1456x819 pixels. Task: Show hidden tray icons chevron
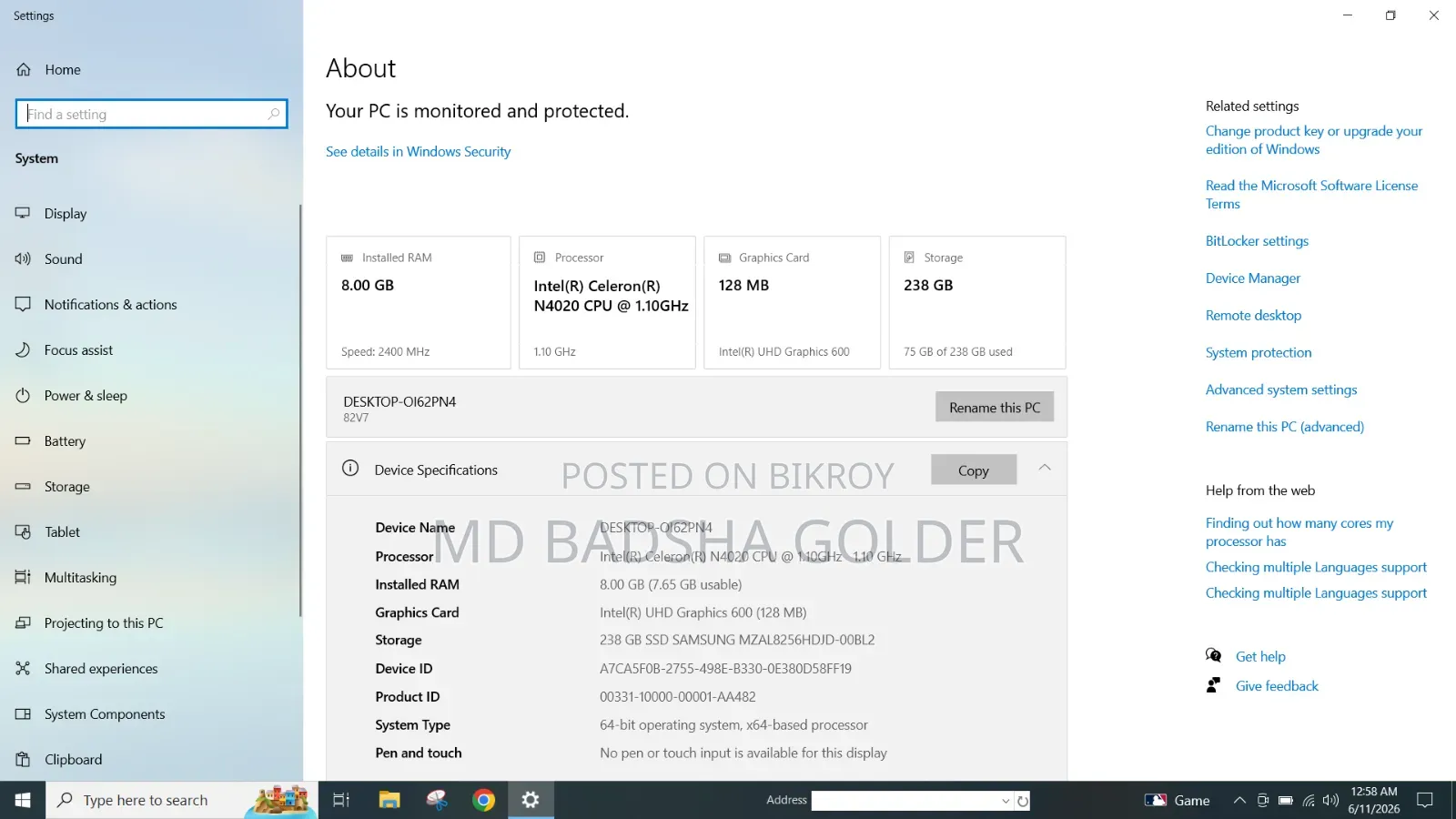click(1239, 801)
